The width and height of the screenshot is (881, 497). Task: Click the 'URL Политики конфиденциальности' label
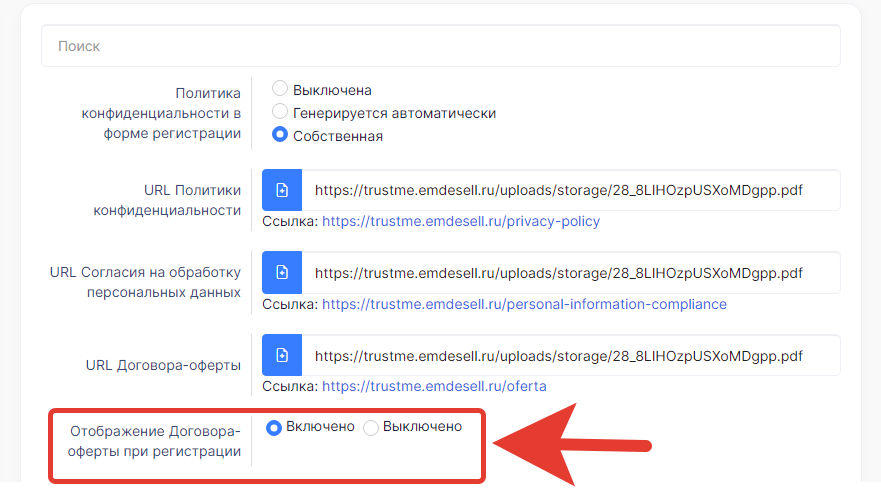[167, 200]
